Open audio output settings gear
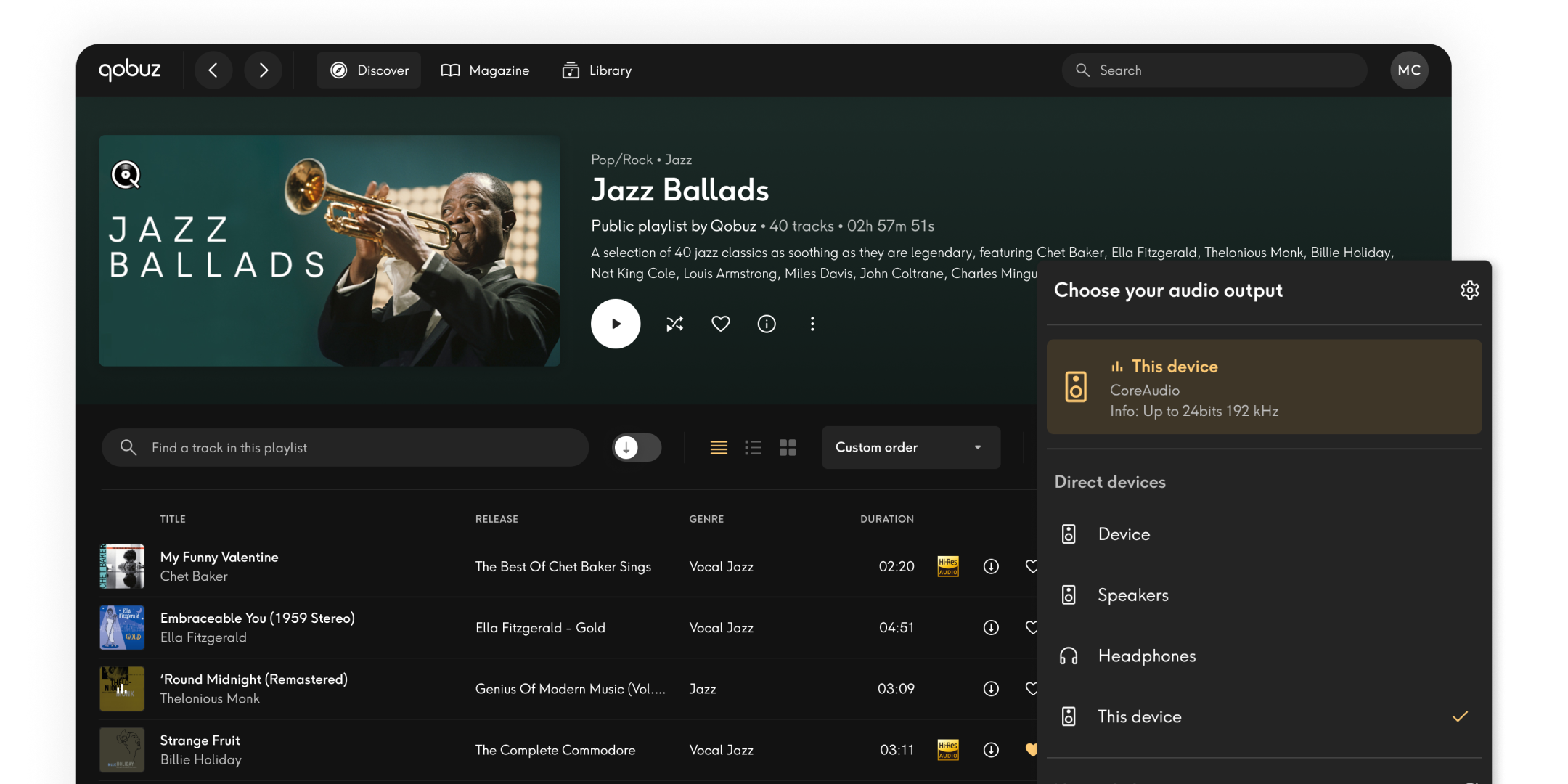1568x784 pixels. [x=1469, y=290]
